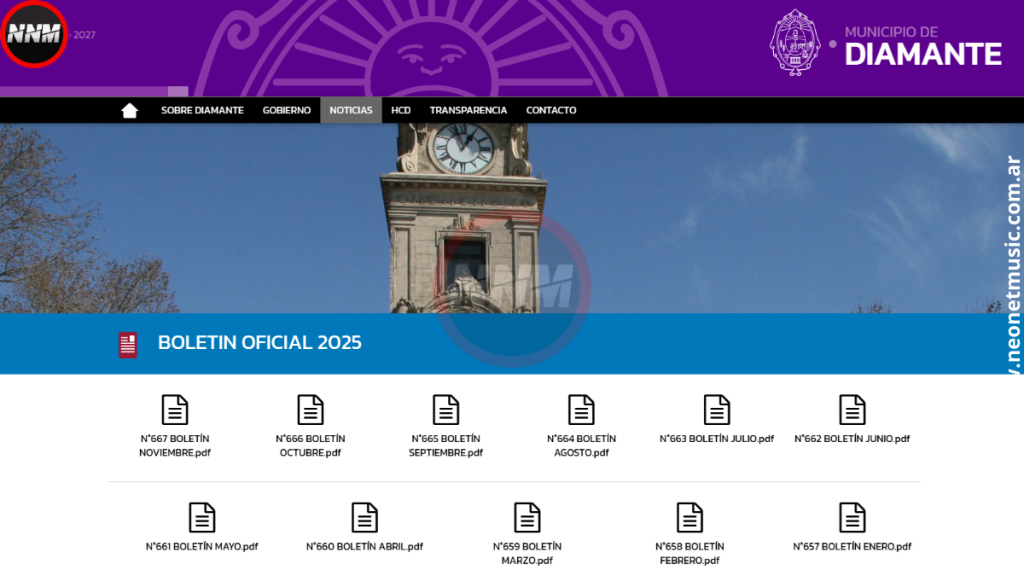Open N°660 Boletín Abril document icon
The image size is (1024, 576).
pyautogui.click(x=364, y=517)
